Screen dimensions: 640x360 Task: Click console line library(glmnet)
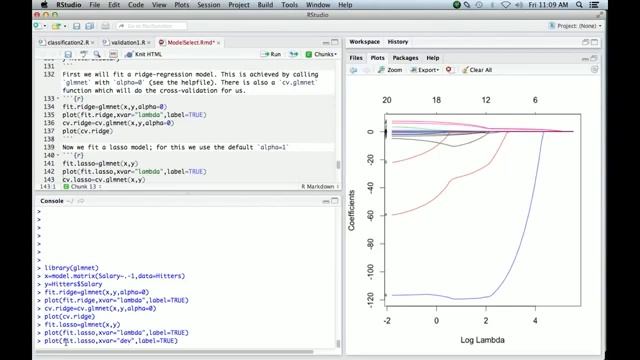[x=71, y=268]
